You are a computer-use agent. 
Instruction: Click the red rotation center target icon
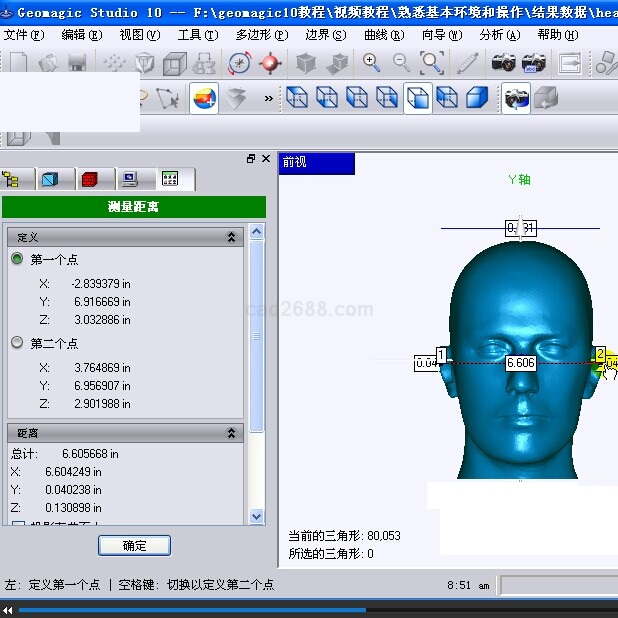270,63
